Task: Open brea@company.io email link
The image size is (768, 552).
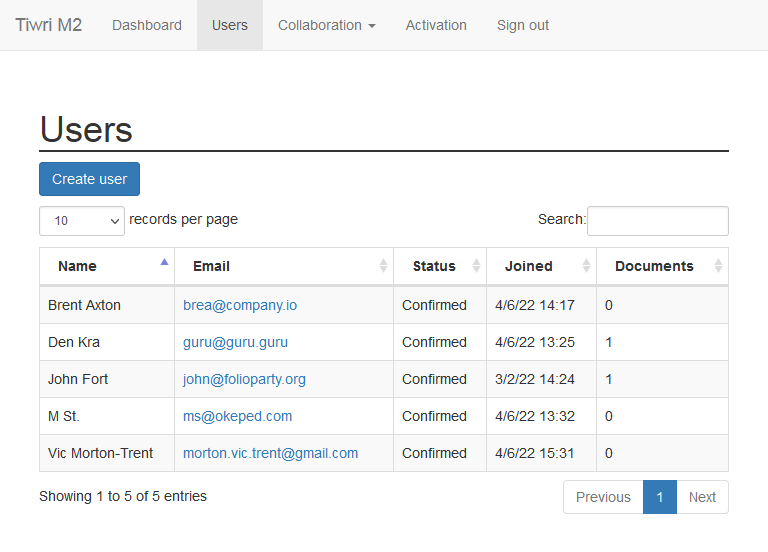Action: [x=240, y=305]
